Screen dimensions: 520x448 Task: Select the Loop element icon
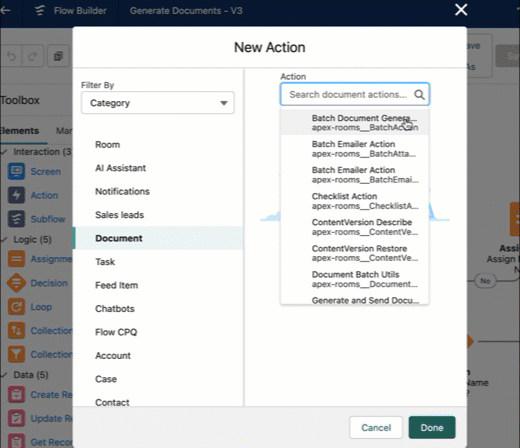(16, 306)
